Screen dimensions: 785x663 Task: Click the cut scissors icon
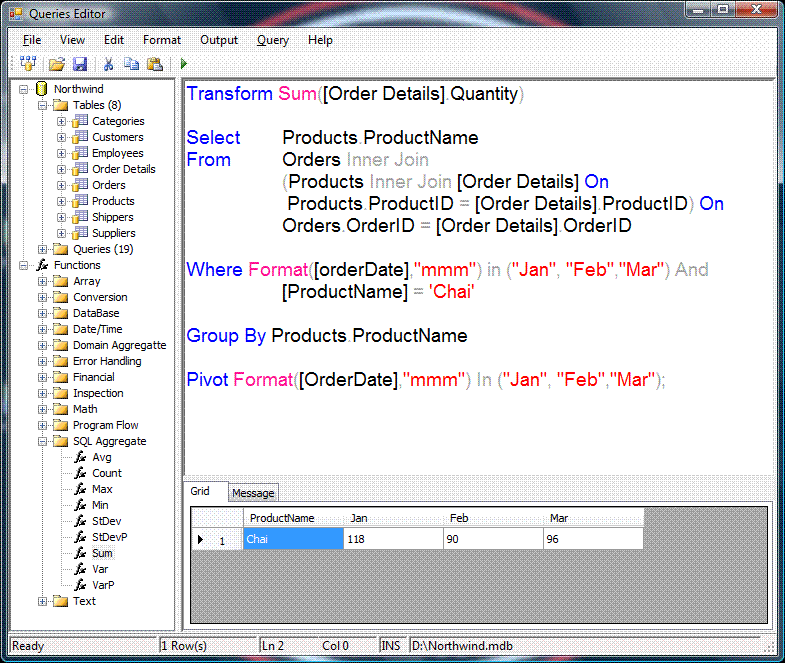108,64
